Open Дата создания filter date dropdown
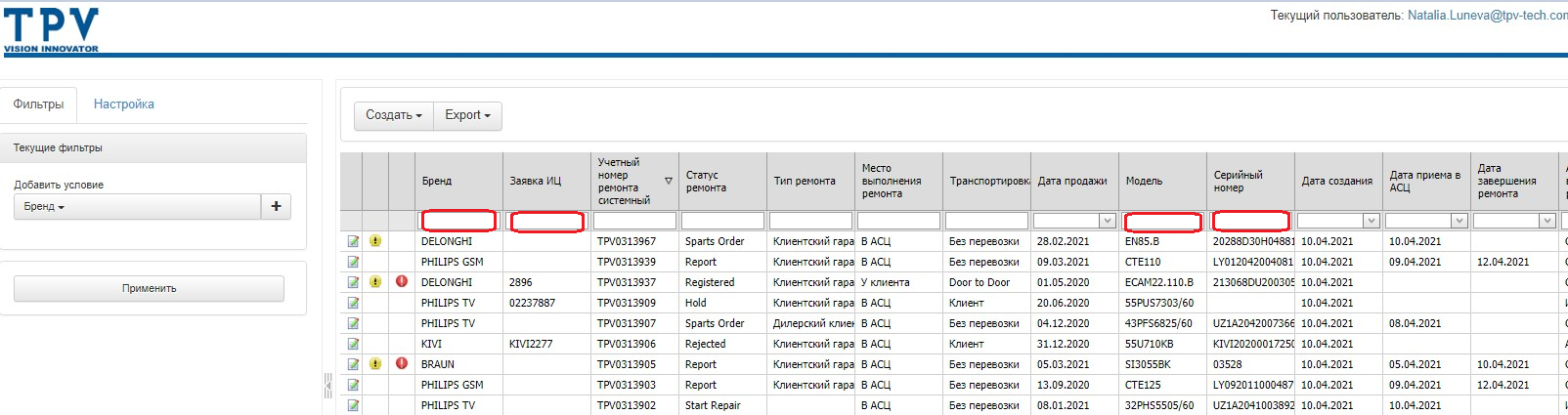This screenshot has width=1568, height=415. point(1371,221)
